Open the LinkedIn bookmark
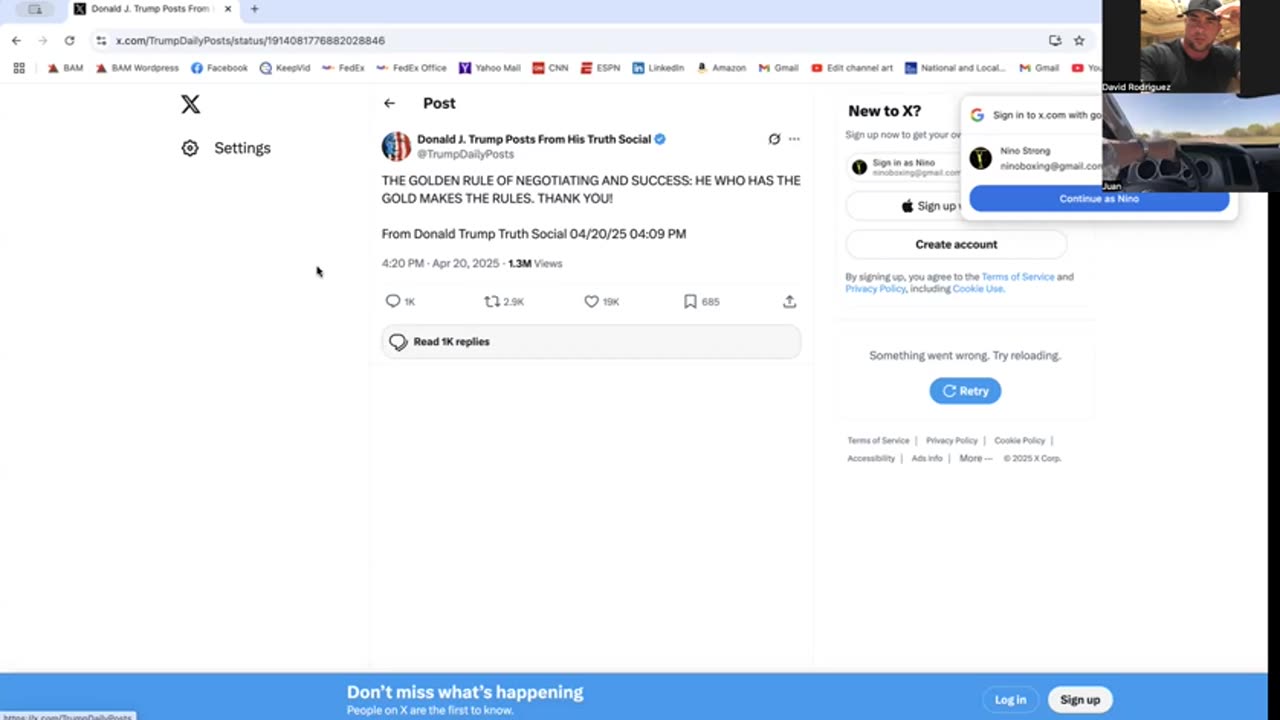The image size is (1280, 720). click(x=658, y=68)
